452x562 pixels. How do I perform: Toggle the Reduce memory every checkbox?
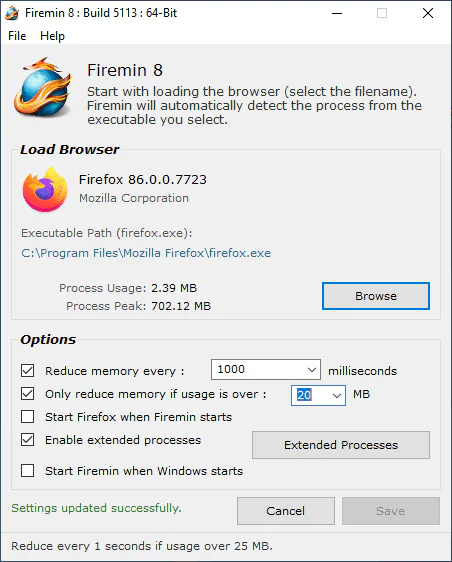(28, 371)
